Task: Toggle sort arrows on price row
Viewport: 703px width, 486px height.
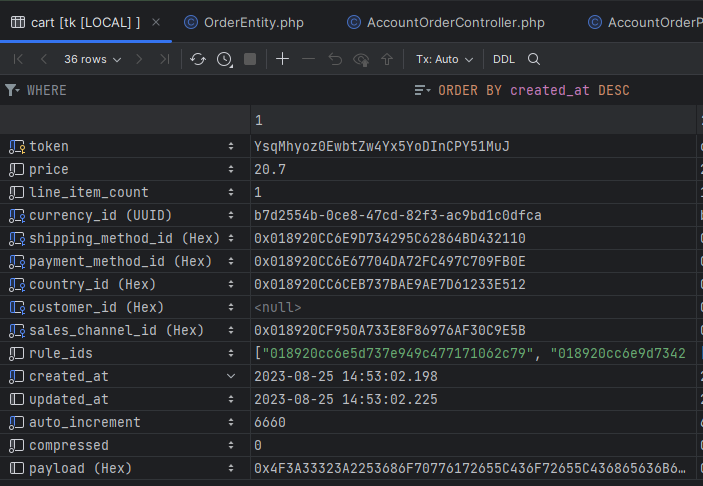Action: [x=231, y=169]
